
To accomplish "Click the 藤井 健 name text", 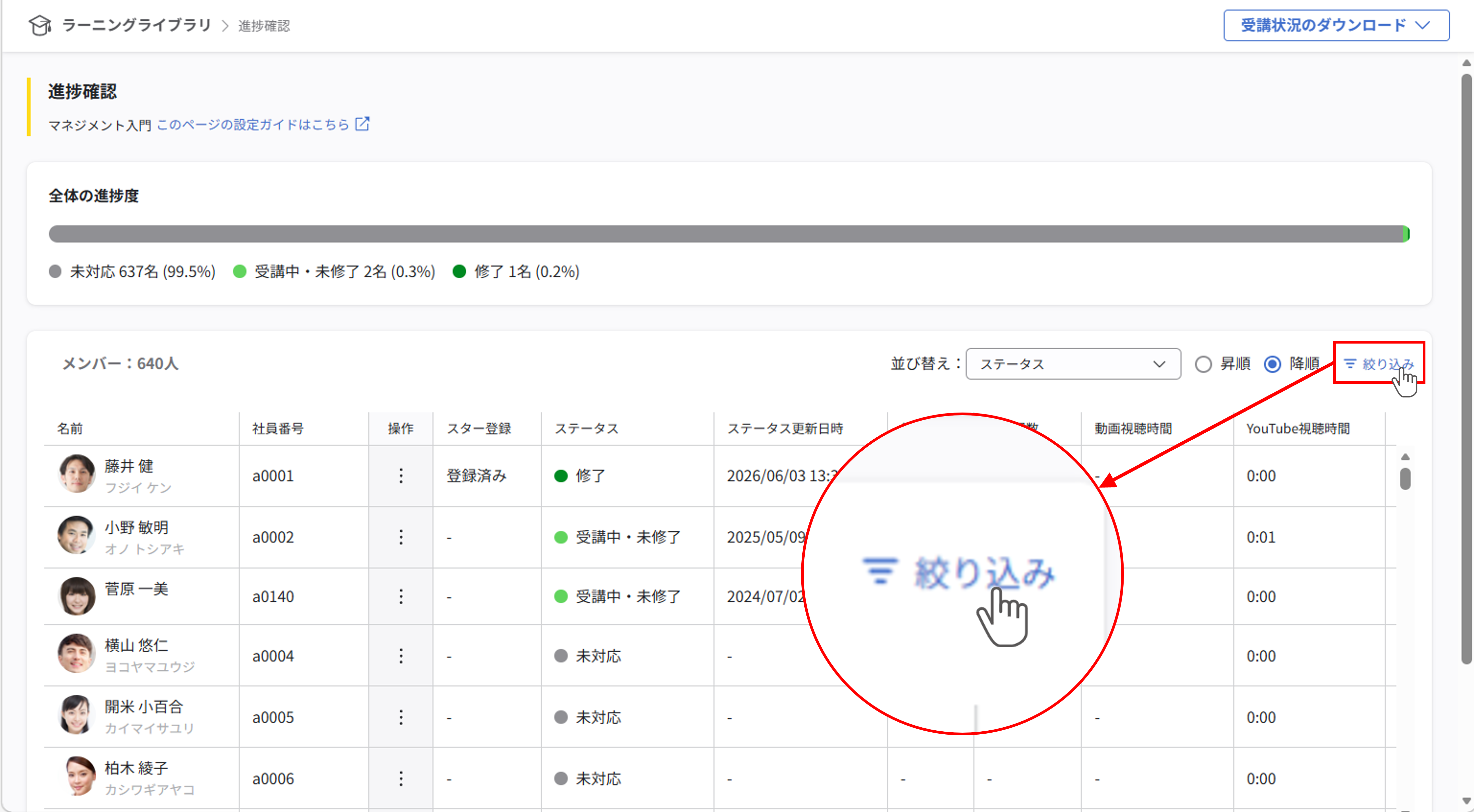I will (x=129, y=466).
